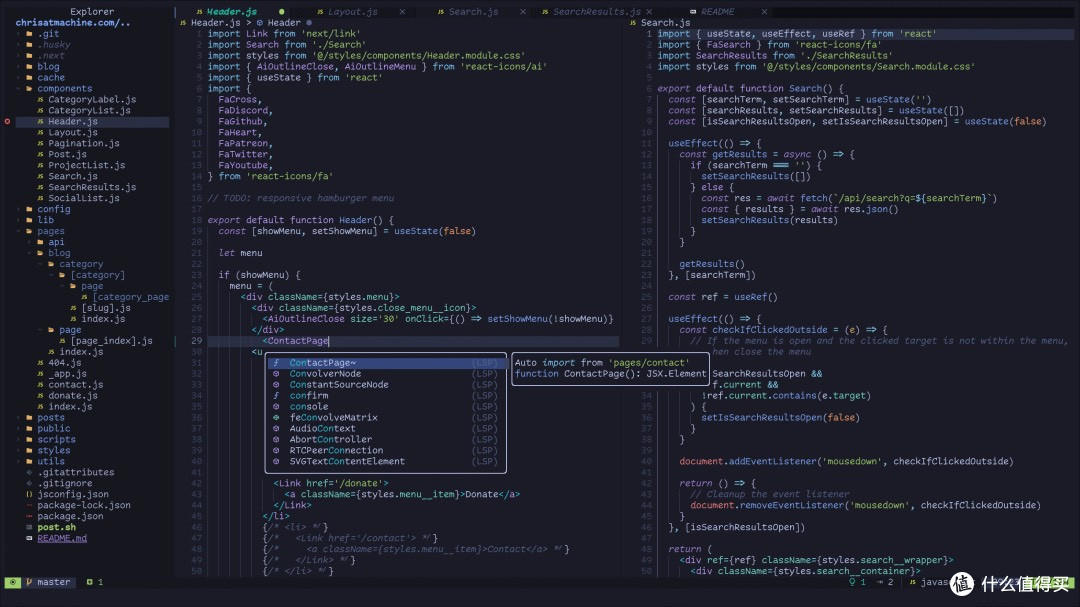Click the JS icon on the Layout.js tab
The height and width of the screenshot is (607, 1080).
pyautogui.click(x=320, y=12)
